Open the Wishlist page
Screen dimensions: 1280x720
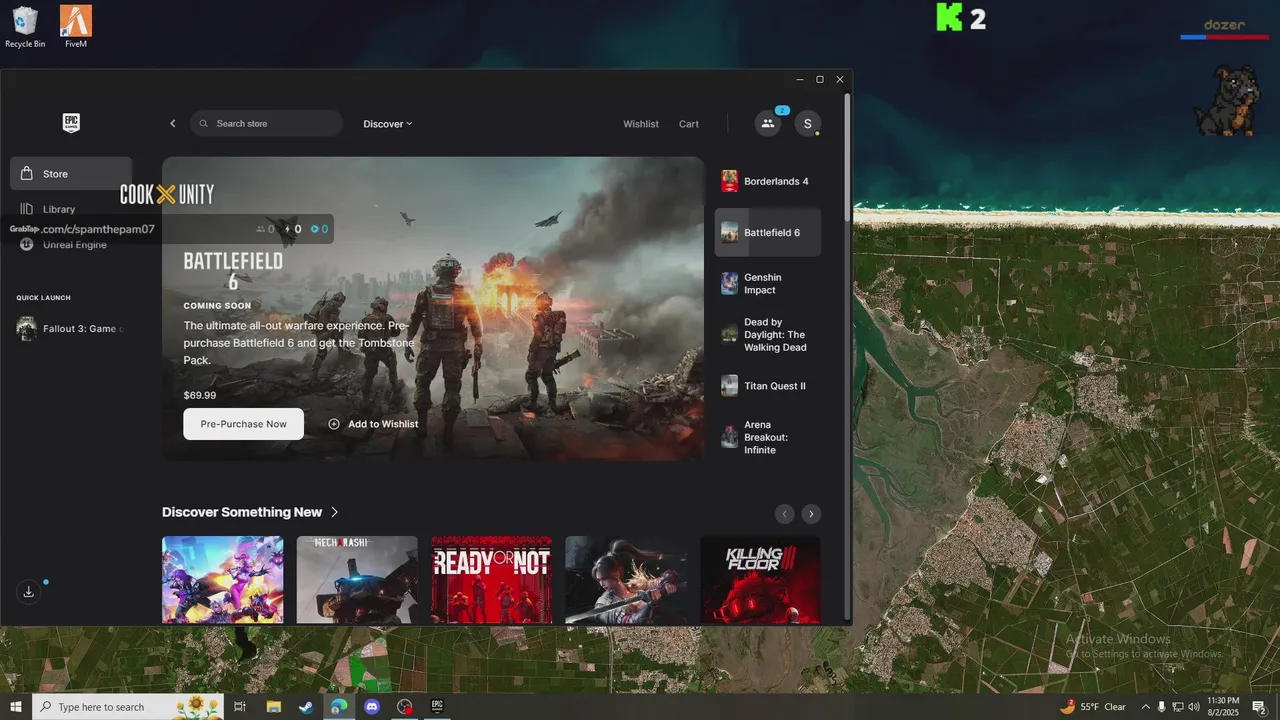tap(641, 124)
